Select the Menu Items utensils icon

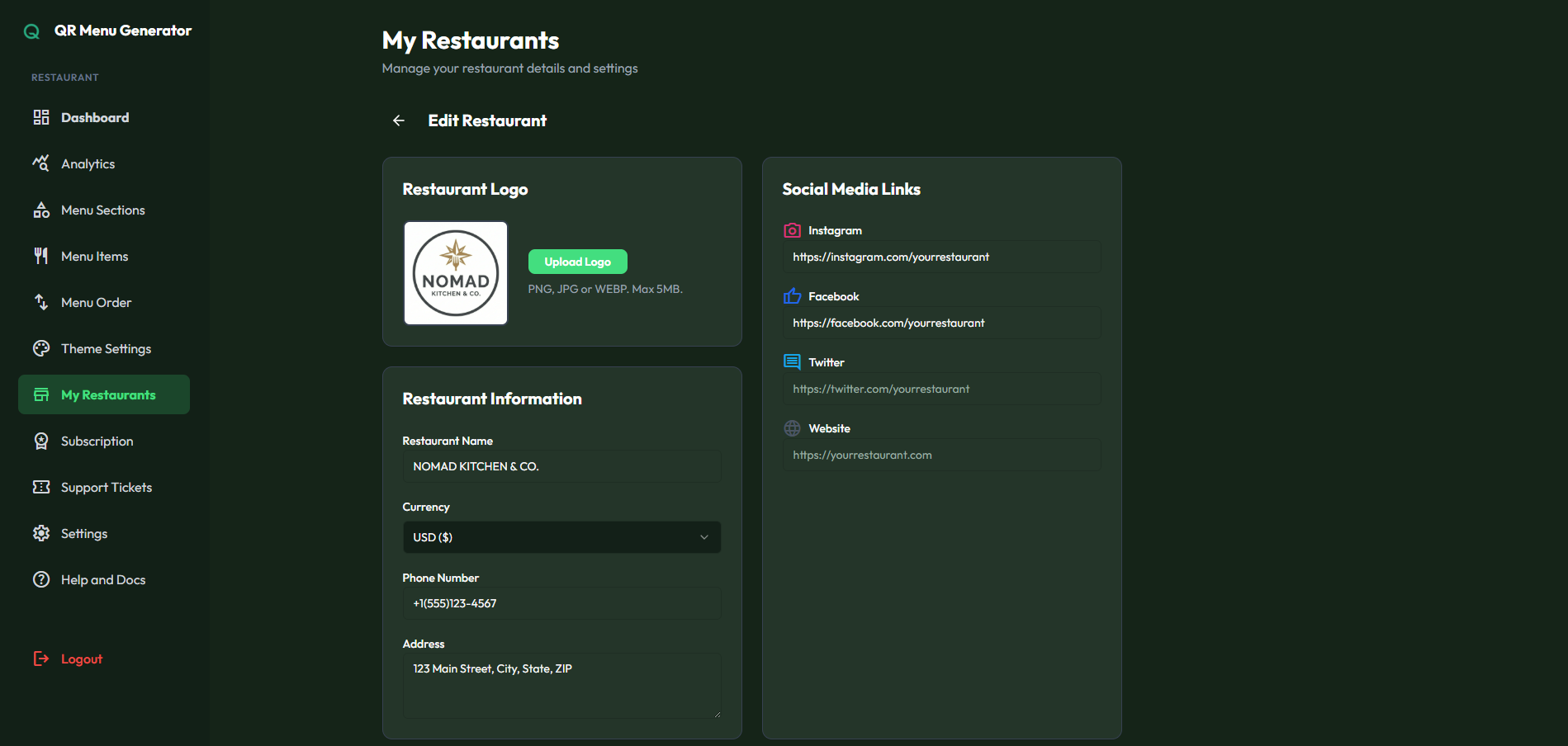(40, 256)
